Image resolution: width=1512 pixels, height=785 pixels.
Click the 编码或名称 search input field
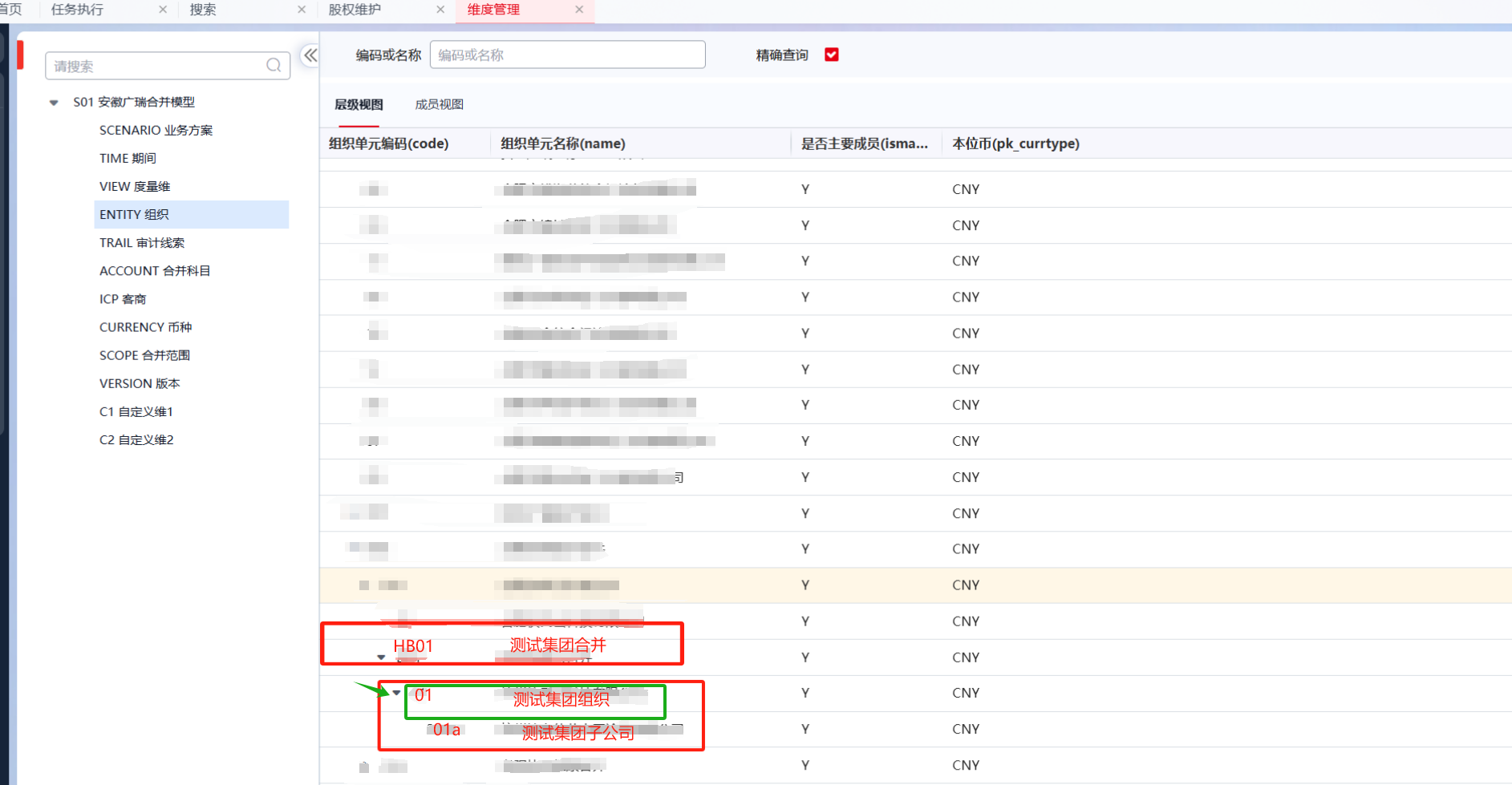click(567, 55)
